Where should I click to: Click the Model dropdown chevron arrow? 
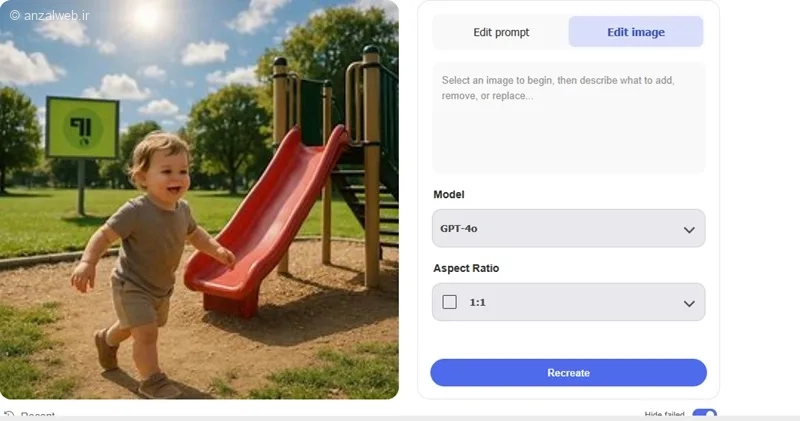[689, 230]
